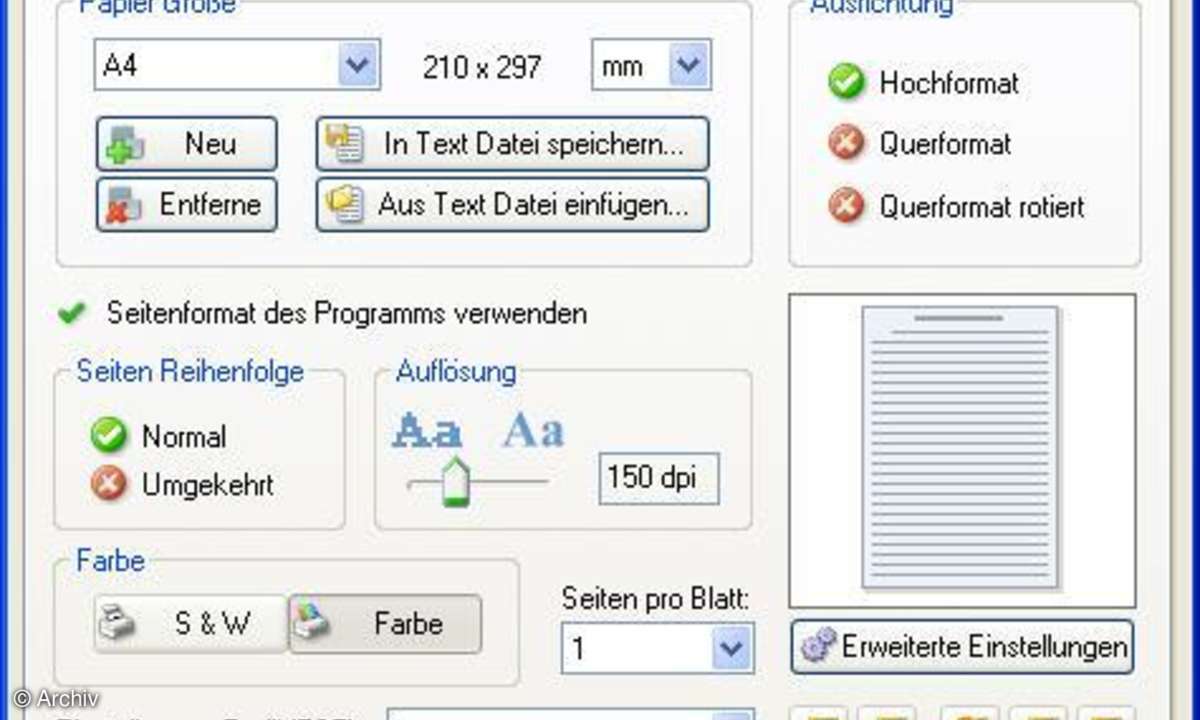The width and height of the screenshot is (1200, 720).
Task: Click the 150 dpi value field
Action: [x=659, y=478]
